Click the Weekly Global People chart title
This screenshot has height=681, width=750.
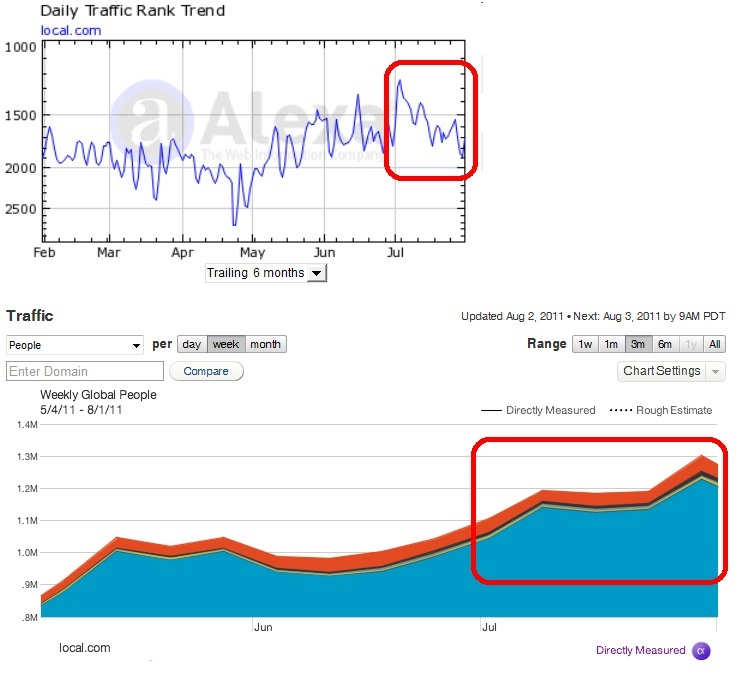tap(99, 395)
